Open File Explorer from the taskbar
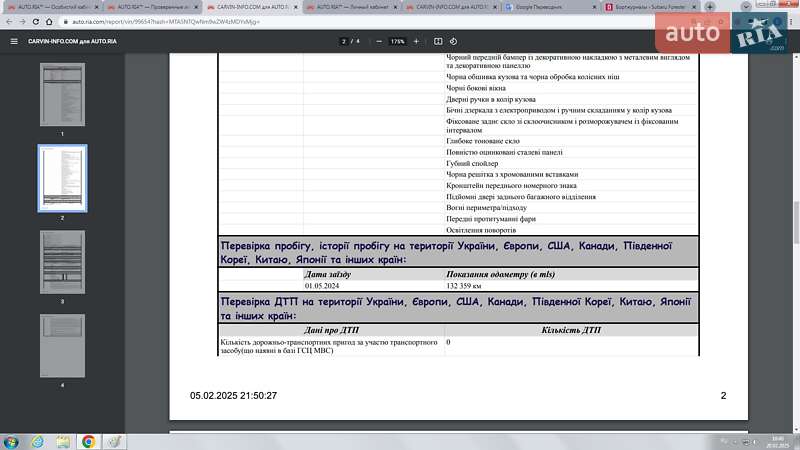800x450 pixels. [x=62, y=441]
